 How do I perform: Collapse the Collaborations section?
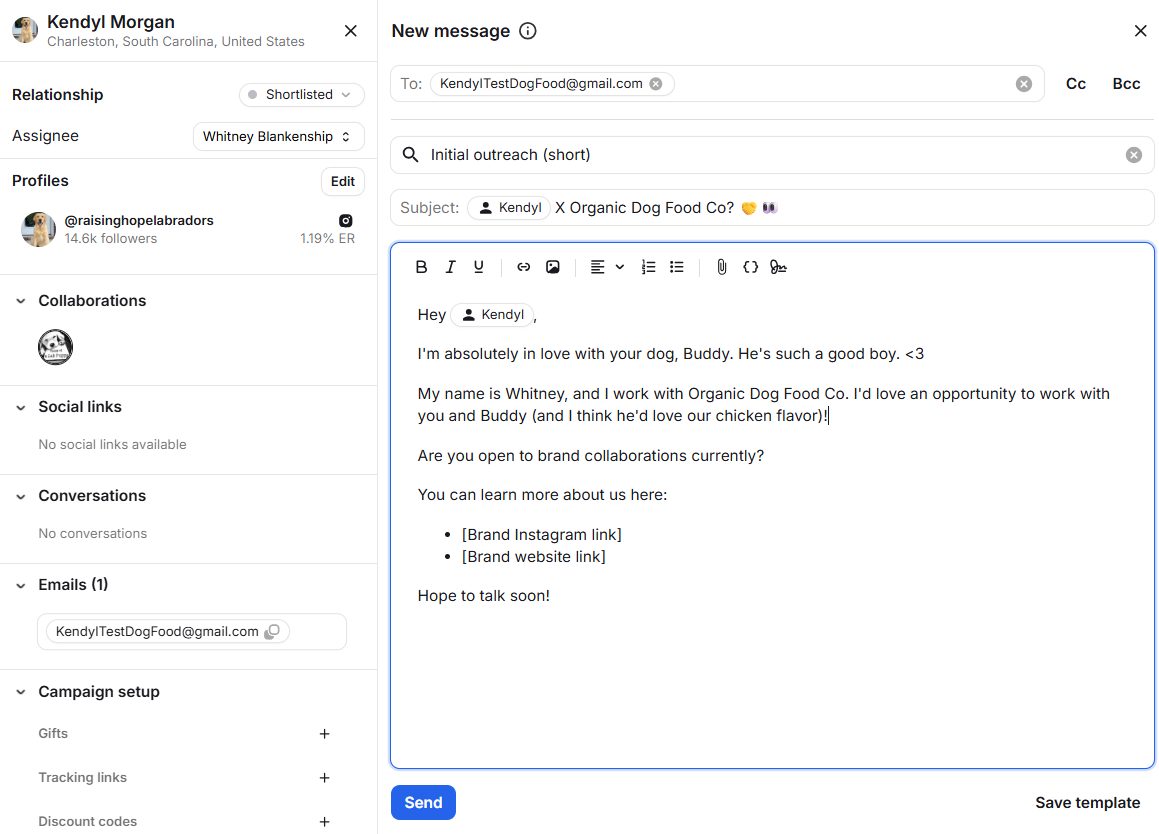click(x=21, y=301)
